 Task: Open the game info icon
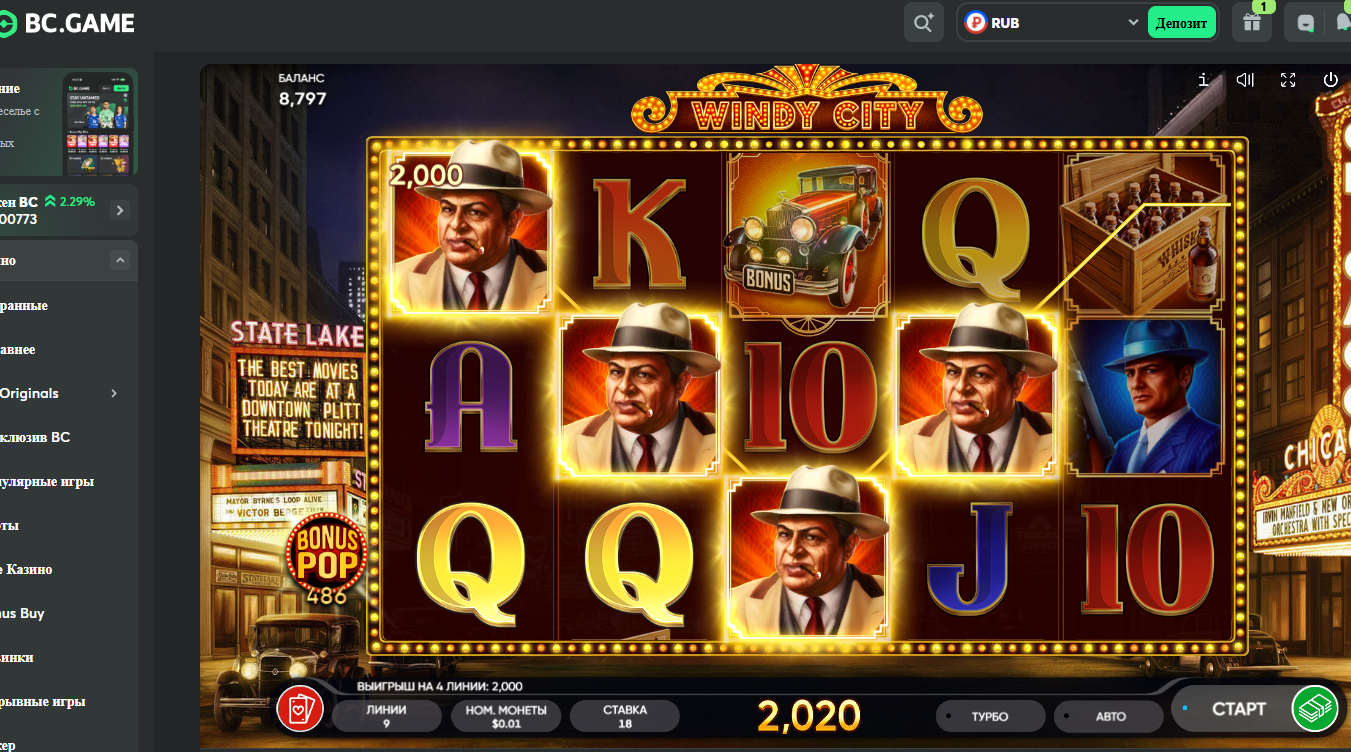(x=1204, y=80)
